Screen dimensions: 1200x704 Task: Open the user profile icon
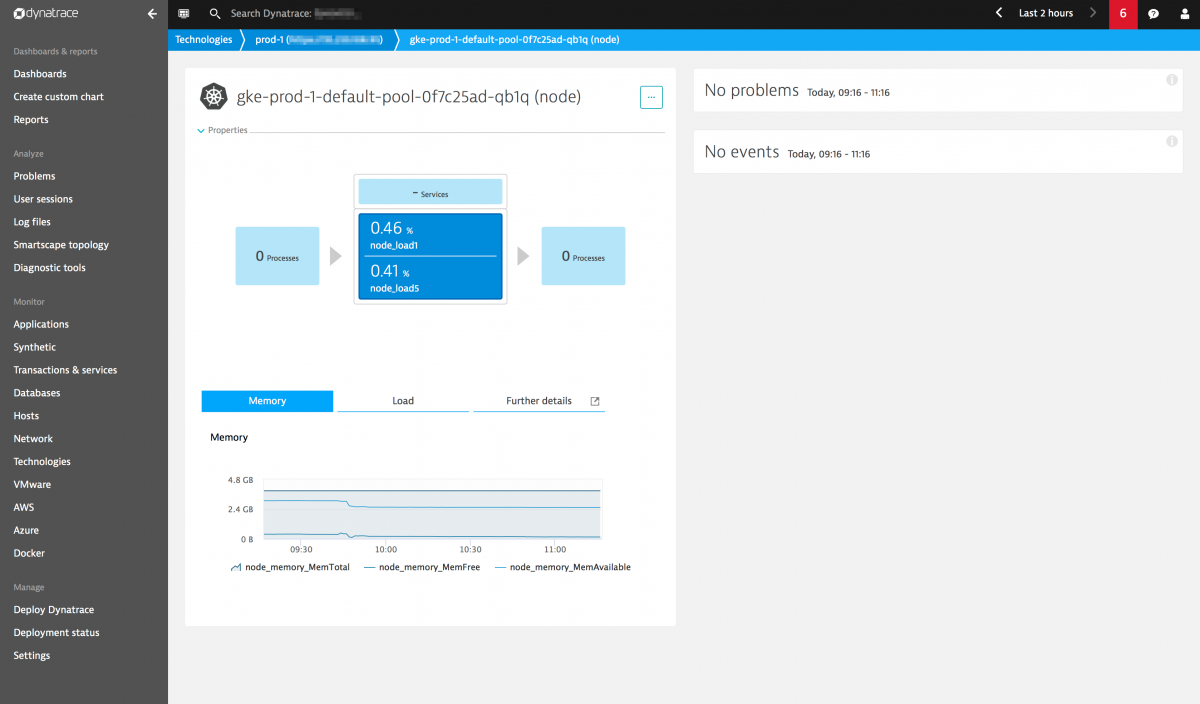tap(1185, 14)
